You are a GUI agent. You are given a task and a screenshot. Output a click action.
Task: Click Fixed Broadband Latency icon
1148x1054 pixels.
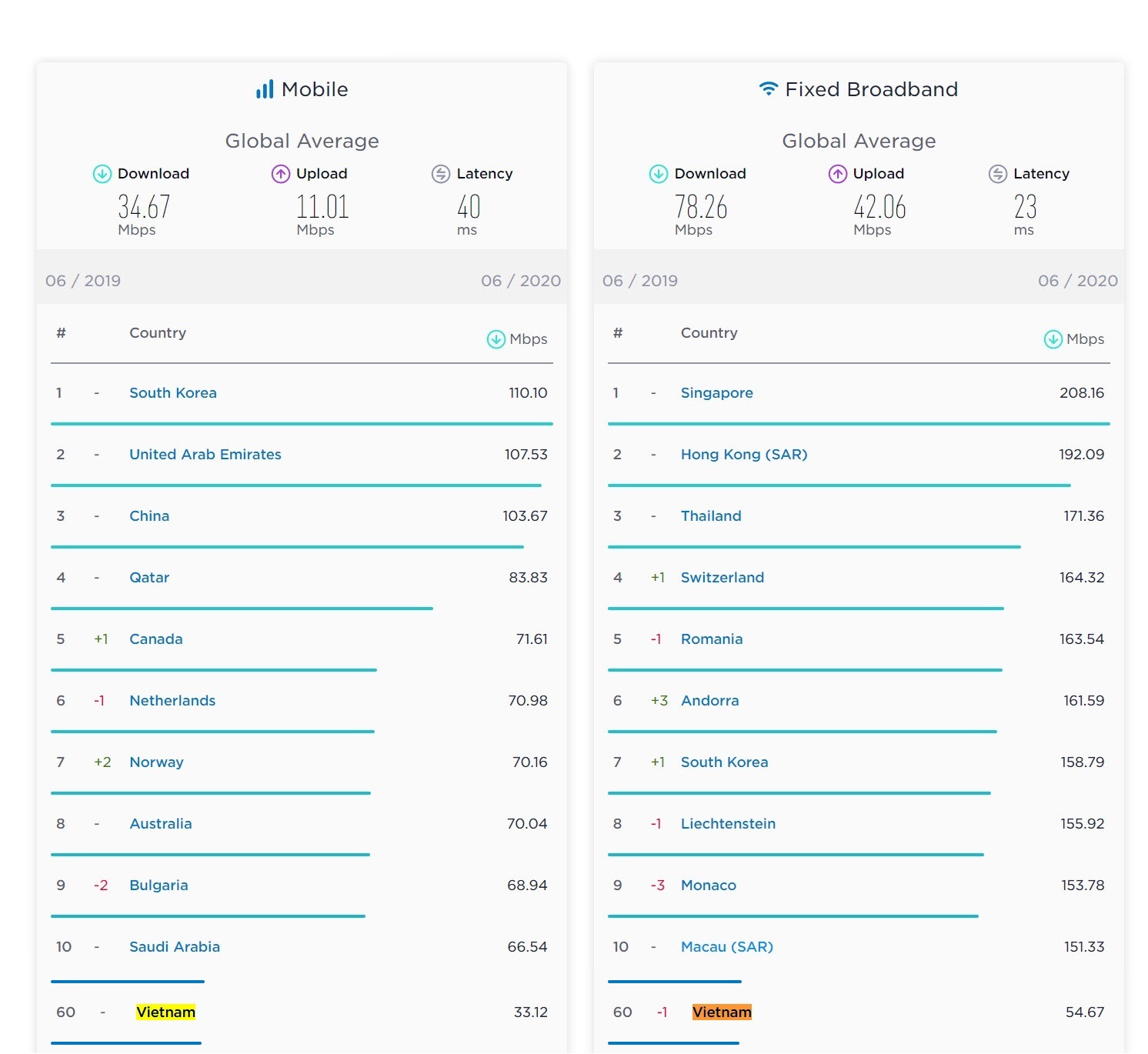pyautogui.click(x=998, y=174)
